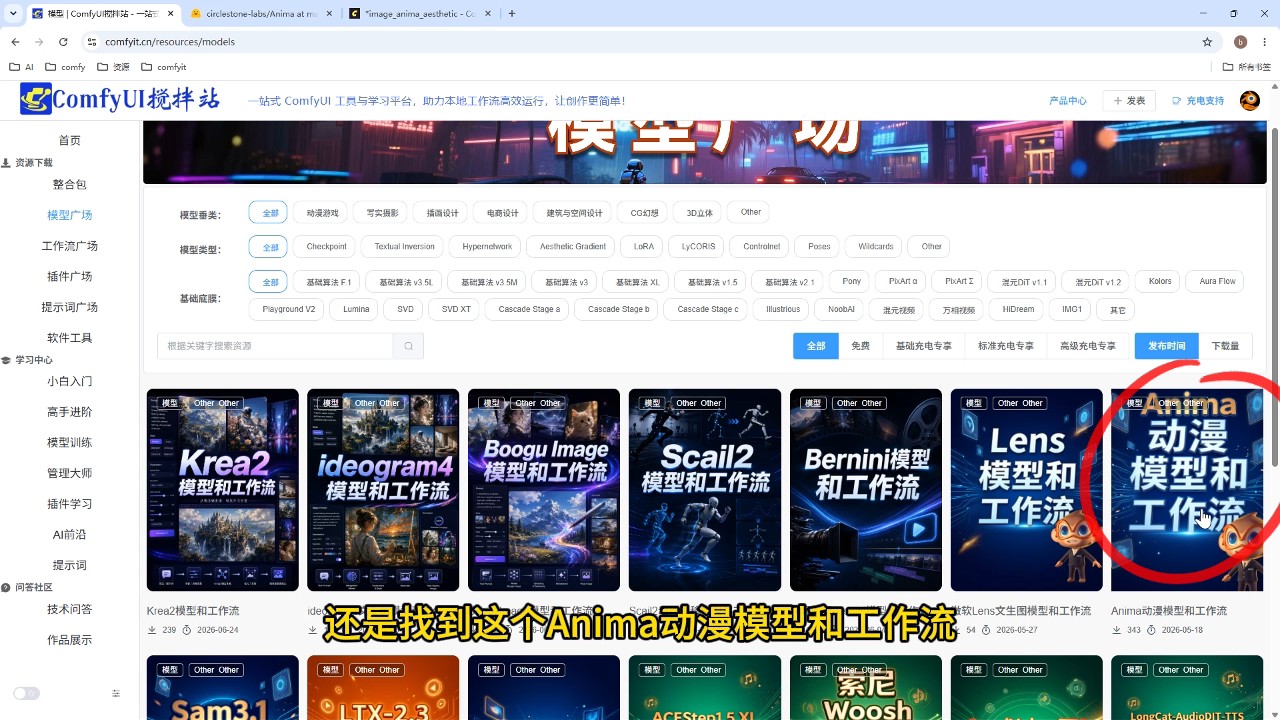Open 软件工具 in the sidebar
Viewport: 1280px width, 720px height.
click(x=69, y=338)
